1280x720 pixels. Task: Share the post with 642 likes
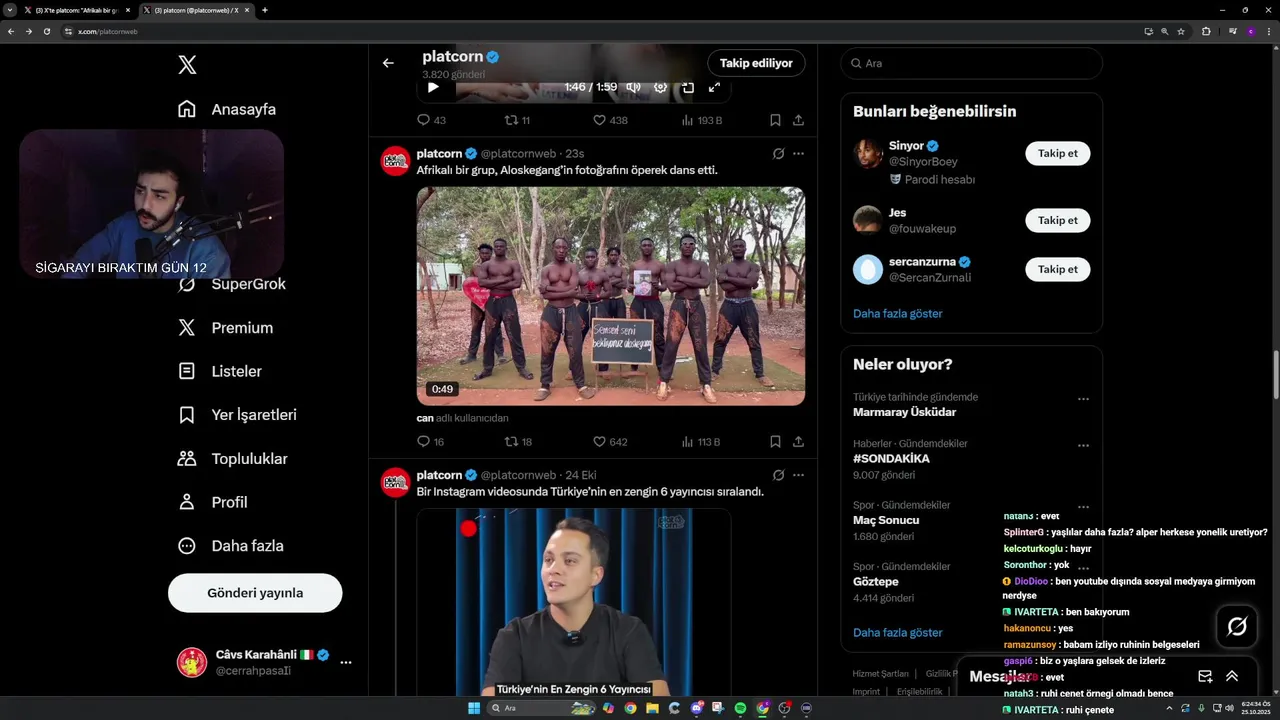click(798, 441)
